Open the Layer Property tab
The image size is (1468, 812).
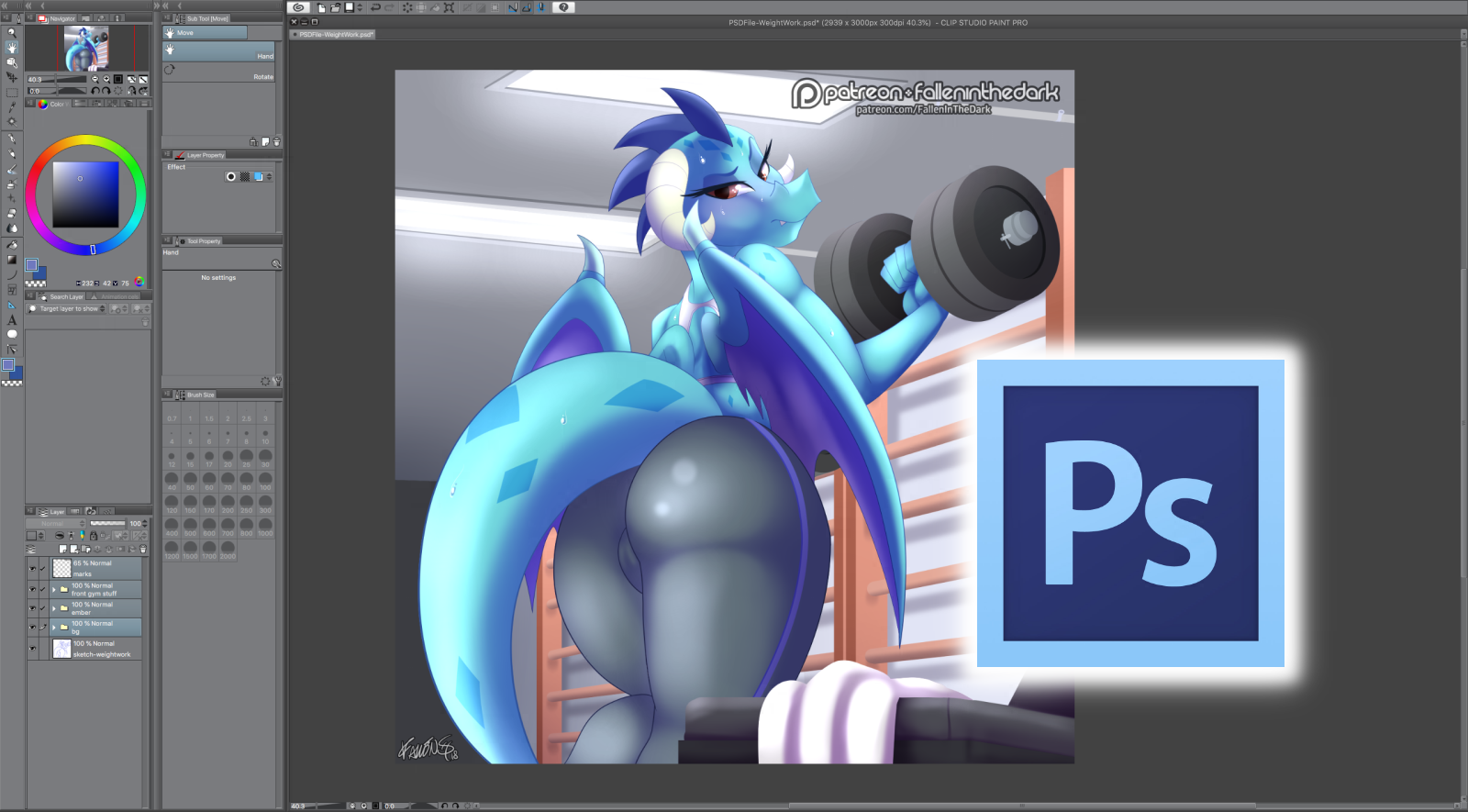(x=199, y=155)
